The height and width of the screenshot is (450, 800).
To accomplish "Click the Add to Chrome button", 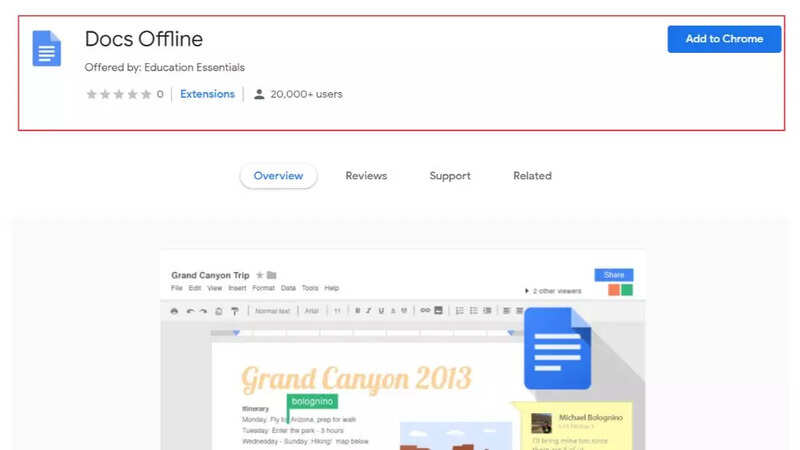I will [x=724, y=39].
